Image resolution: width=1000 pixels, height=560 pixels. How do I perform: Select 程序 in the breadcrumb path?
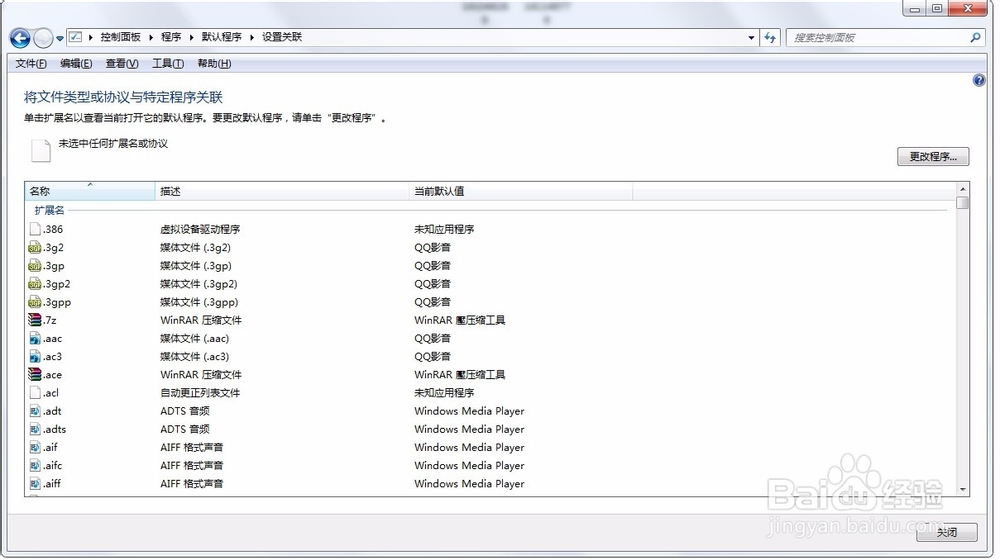point(171,37)
